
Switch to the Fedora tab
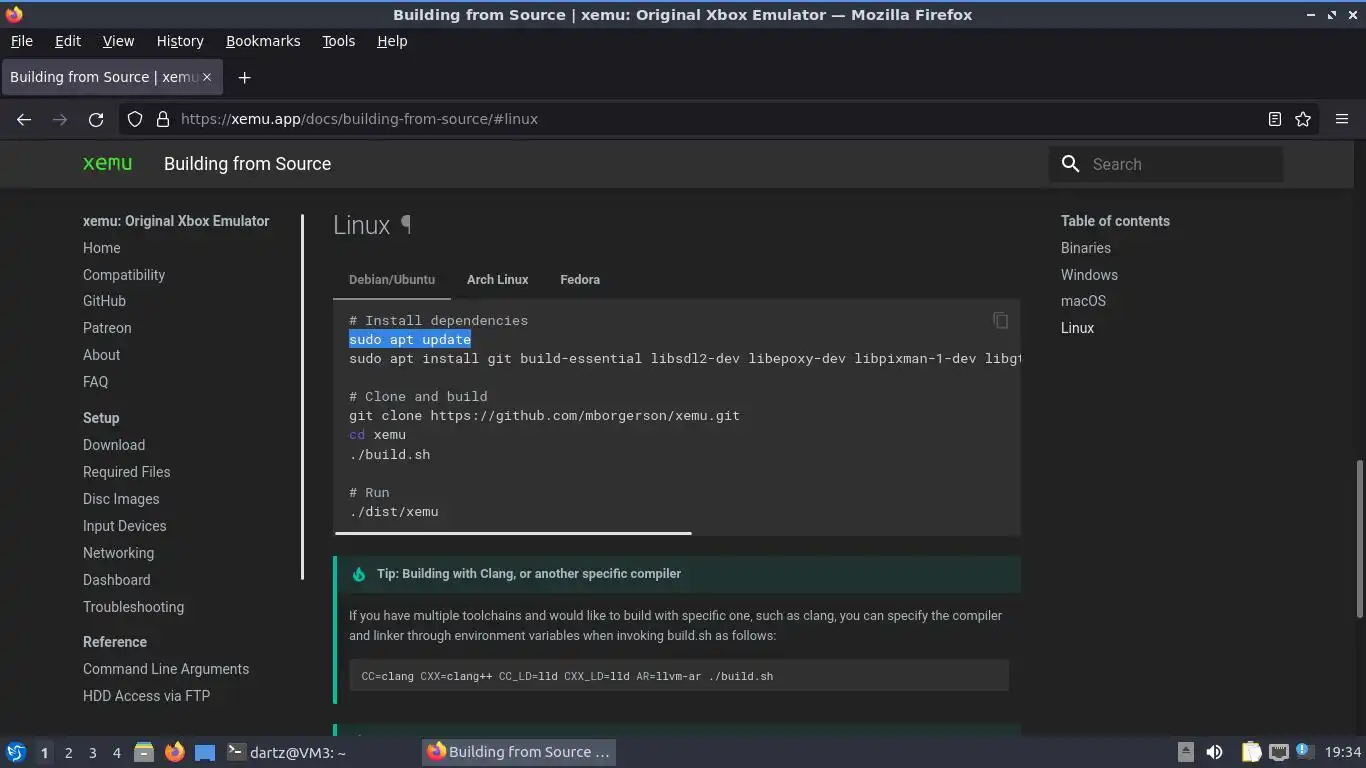tap(580, 279)
